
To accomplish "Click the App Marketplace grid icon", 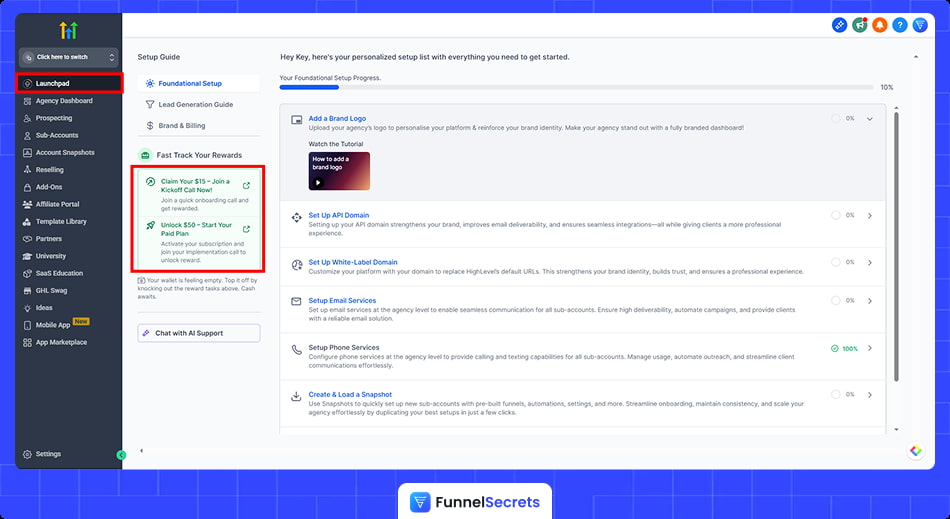I will (x=27, y=342).
